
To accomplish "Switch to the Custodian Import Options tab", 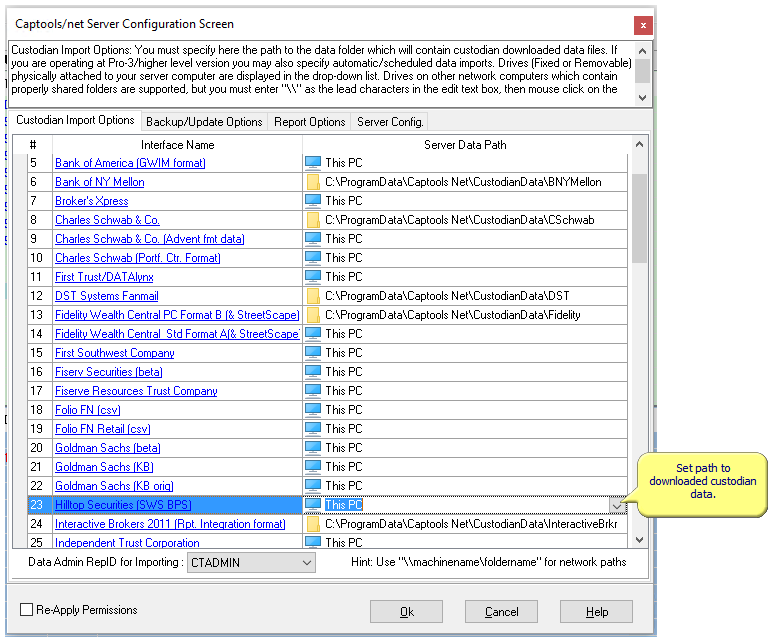I will pyautogui.click(x=75, y=120).
